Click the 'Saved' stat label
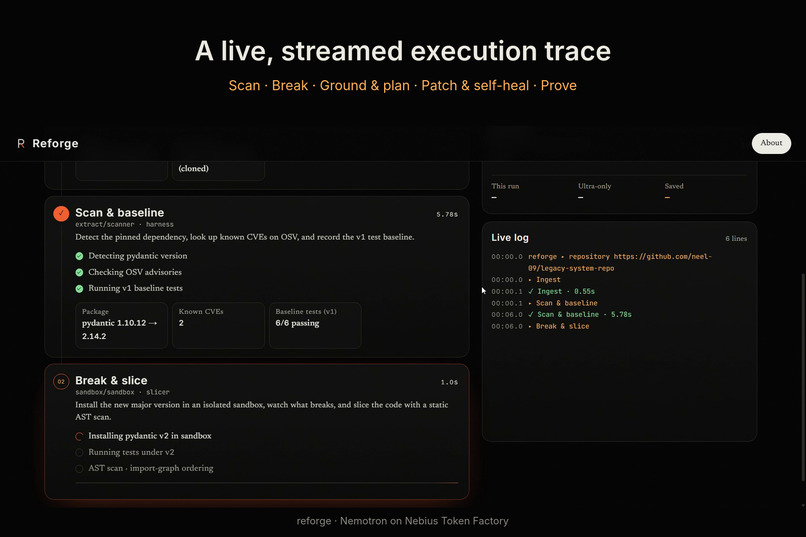Screen dimensions: 806x537 coord(674,186)
